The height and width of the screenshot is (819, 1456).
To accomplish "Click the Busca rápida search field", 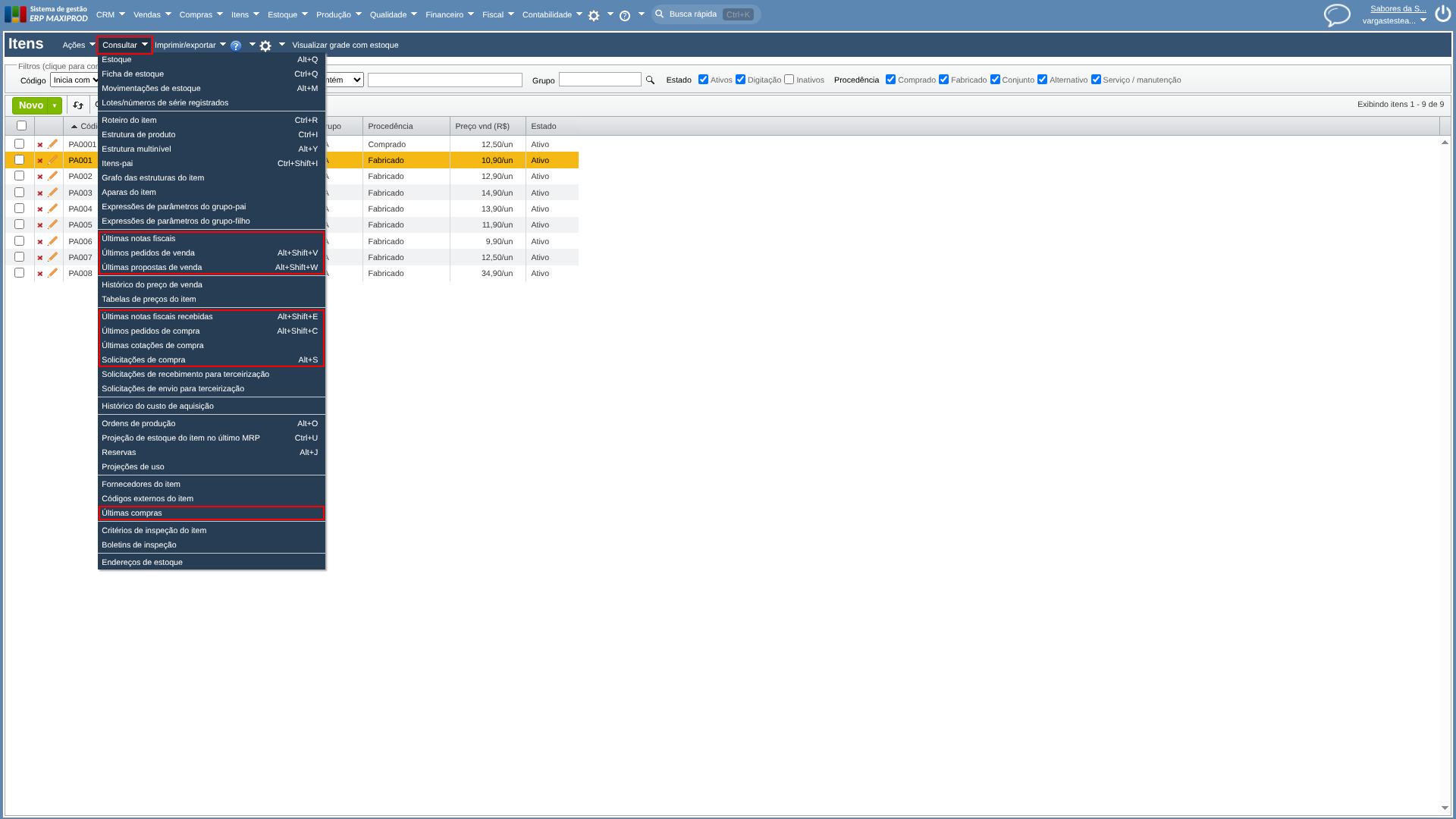I will [706, 14].
